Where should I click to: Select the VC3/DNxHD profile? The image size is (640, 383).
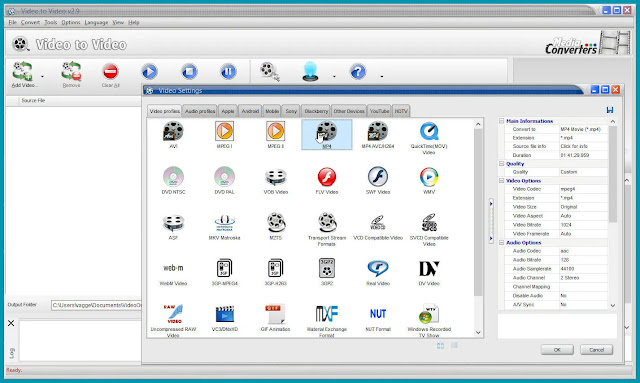(x=224, y=314)
